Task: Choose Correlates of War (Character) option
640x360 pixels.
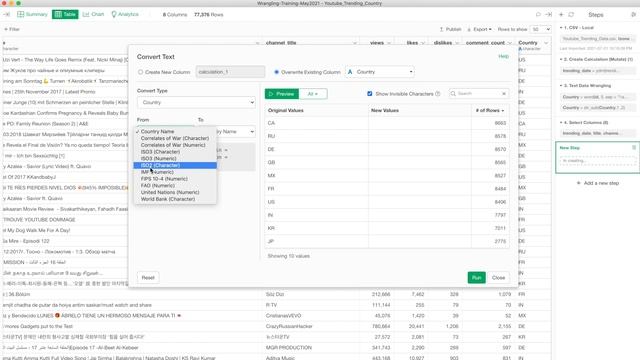Action: [175, 138]
